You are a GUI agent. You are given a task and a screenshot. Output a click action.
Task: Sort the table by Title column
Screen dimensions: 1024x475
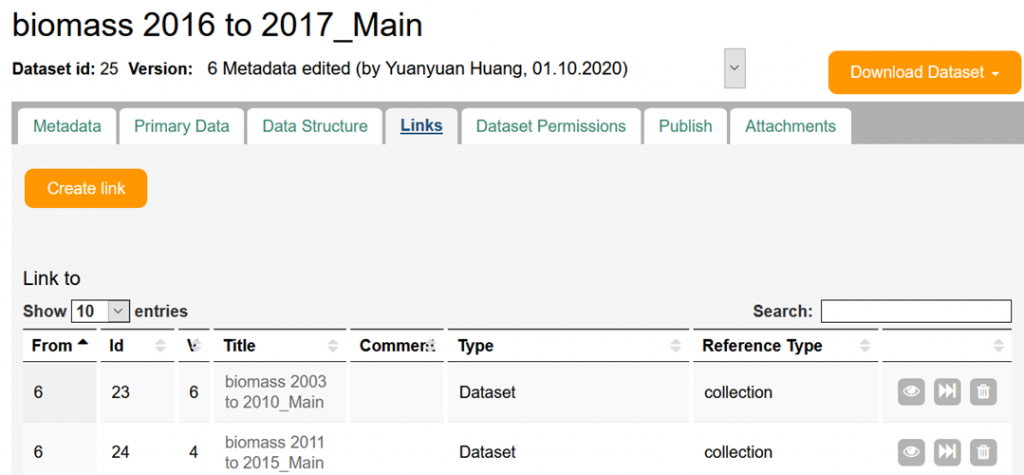coord(280,346)
